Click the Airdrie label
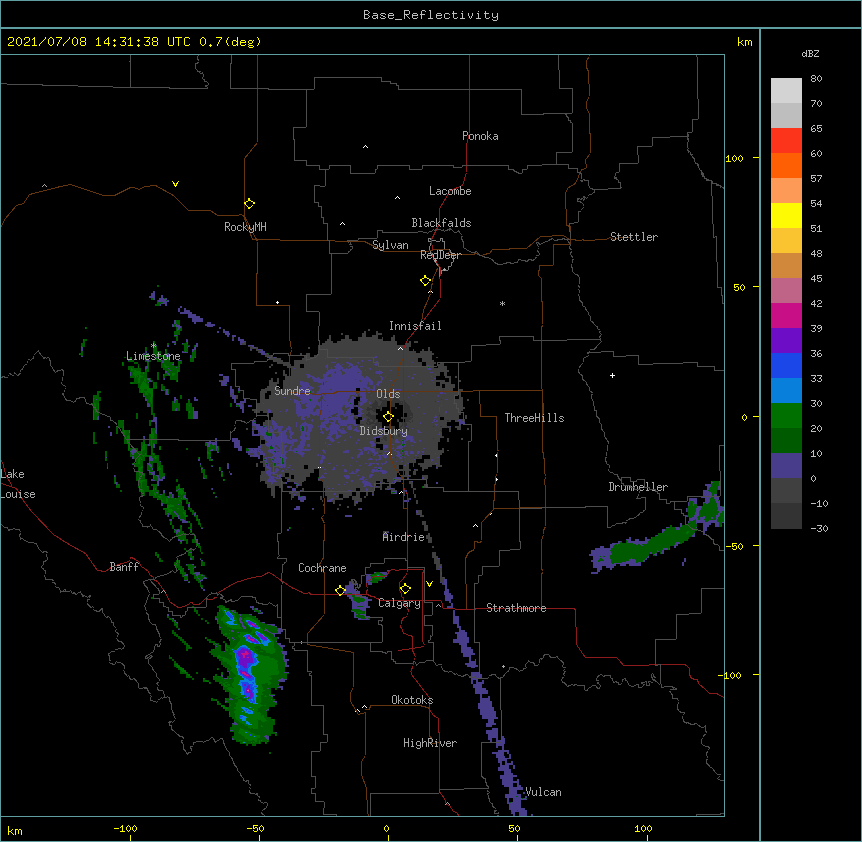Screen dimensions: 862x842 tap(404, 537)
